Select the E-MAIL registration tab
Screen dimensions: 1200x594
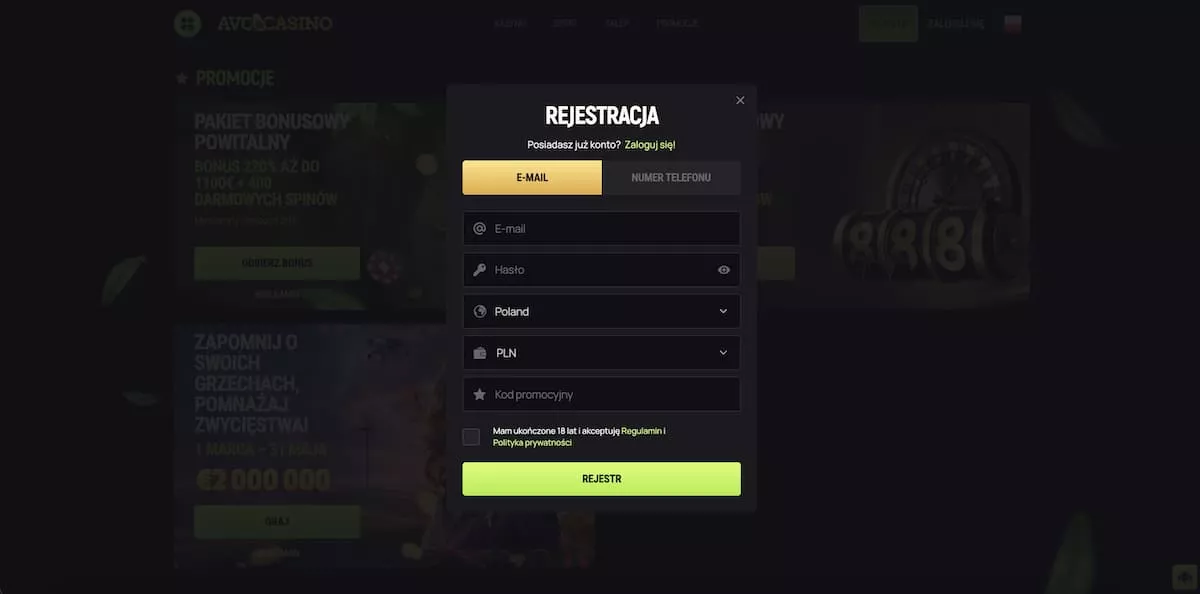[x=532, y=177]
